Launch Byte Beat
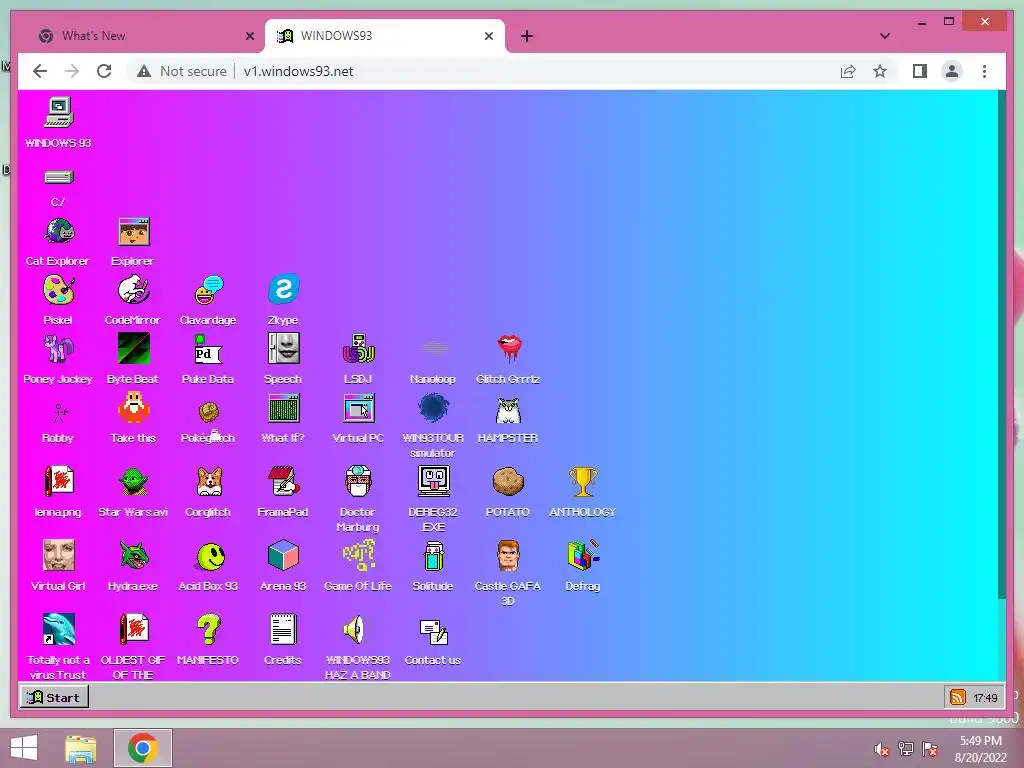Screen dimensions: 1024x768 click(x=133, y=349)
